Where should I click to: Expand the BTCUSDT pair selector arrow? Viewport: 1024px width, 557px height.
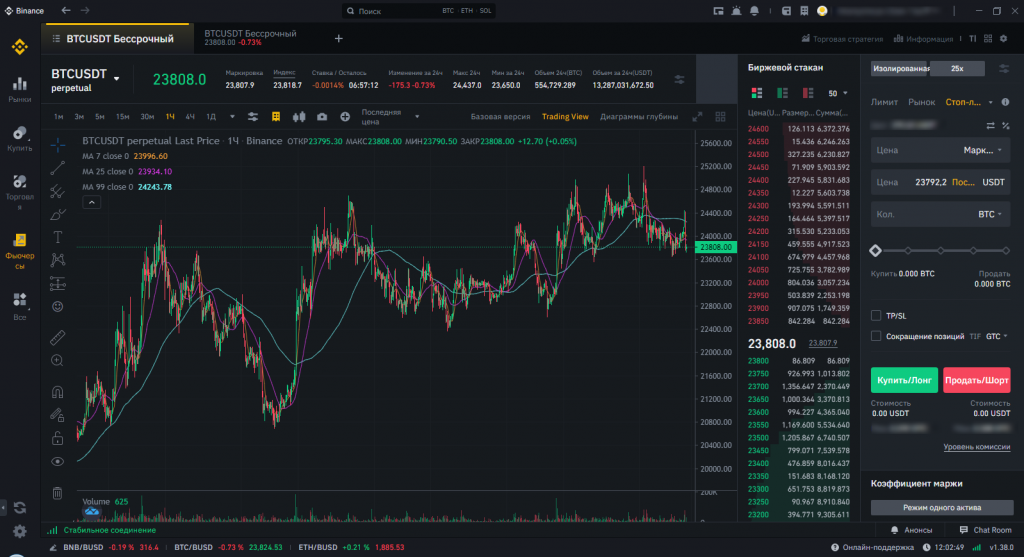point(117,78)
